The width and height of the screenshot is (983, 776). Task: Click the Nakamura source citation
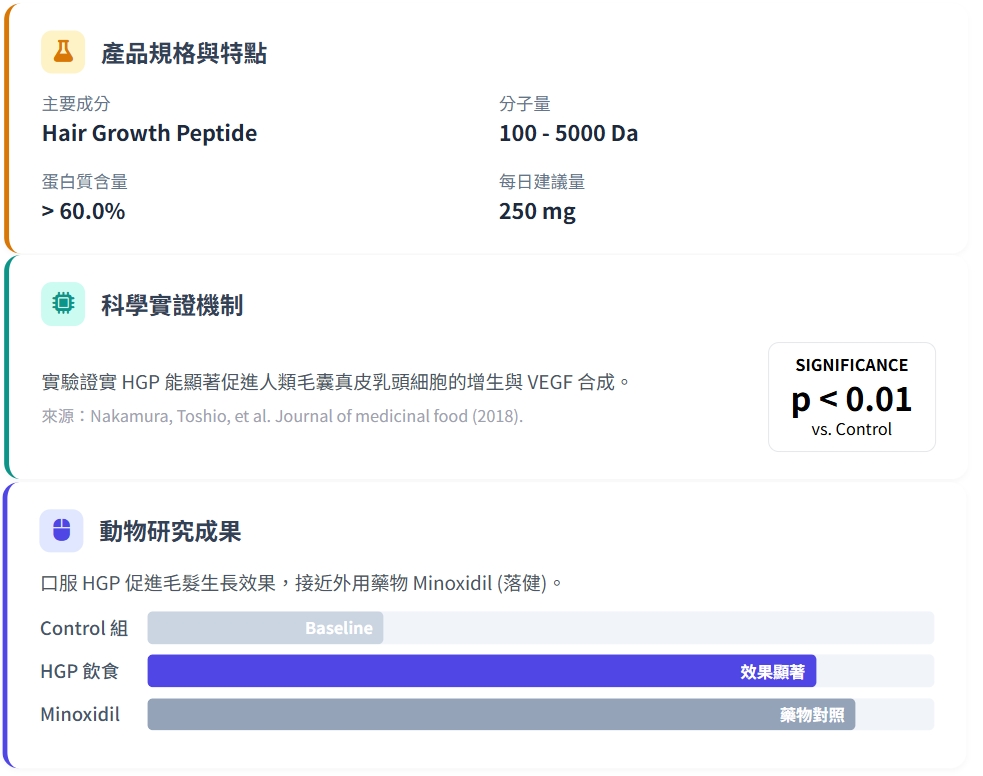tap(282, 416)
